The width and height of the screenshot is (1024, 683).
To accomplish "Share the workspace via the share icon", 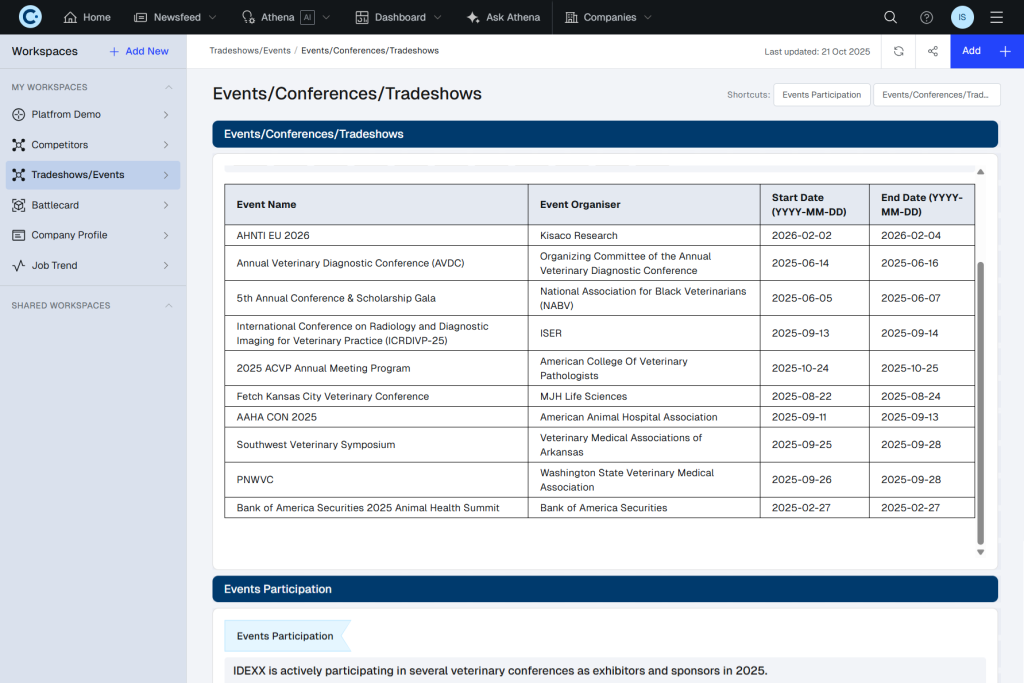I will click(x=931, y=51).
